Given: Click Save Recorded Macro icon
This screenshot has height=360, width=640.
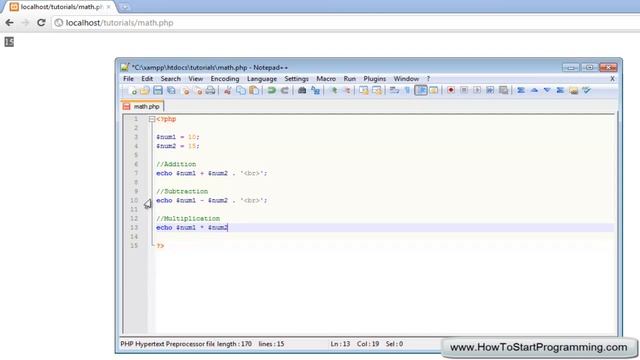Looking at the screenshot, I should (504, 91).
